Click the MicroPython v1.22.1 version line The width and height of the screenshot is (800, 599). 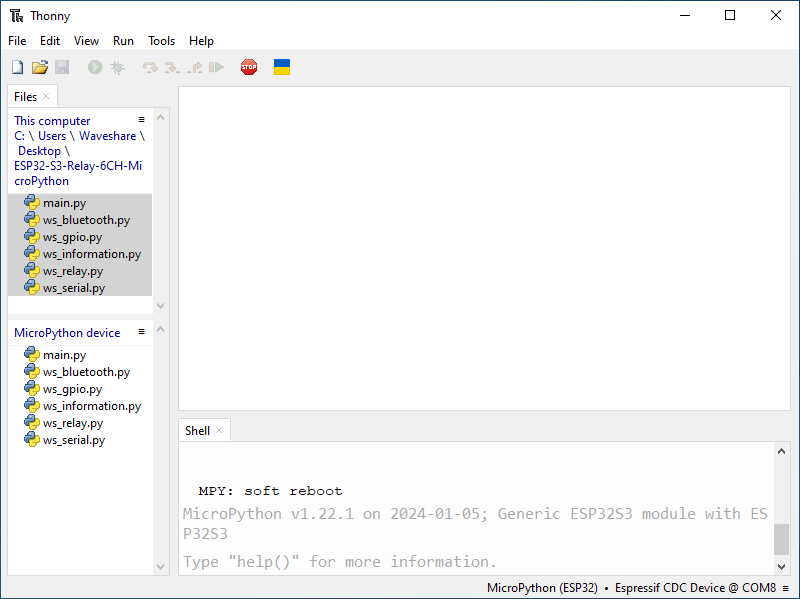(x=475, y=523)
